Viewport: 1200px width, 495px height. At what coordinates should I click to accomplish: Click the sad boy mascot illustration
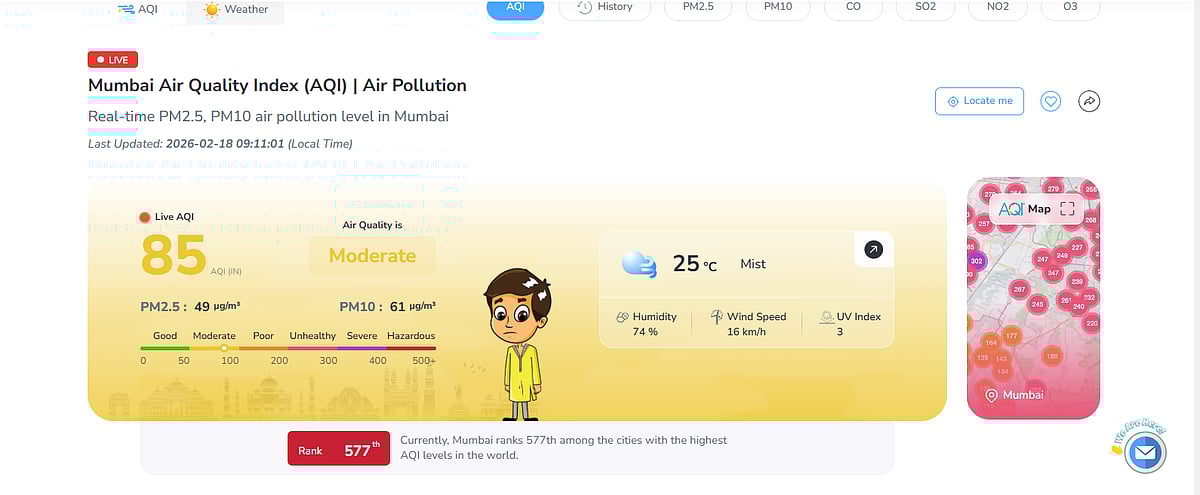[518, 344]
